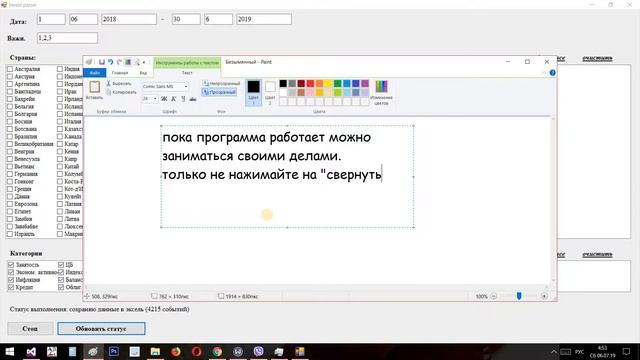
Task: Open quick access toolbar customize arrow
Action: [144, 62]
